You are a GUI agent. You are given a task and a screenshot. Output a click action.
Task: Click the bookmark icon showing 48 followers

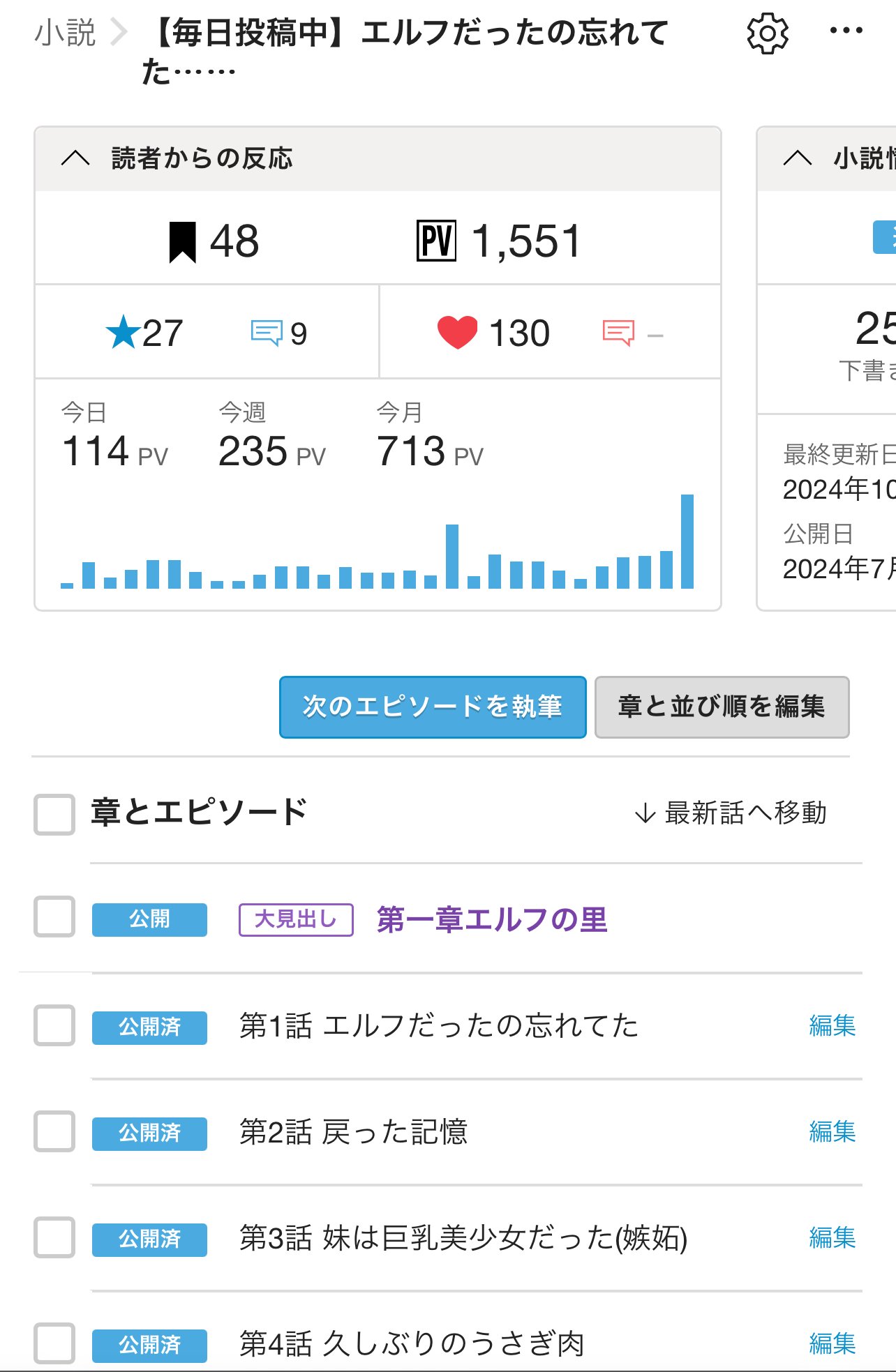pyautogui.click(x=183, y=242)
